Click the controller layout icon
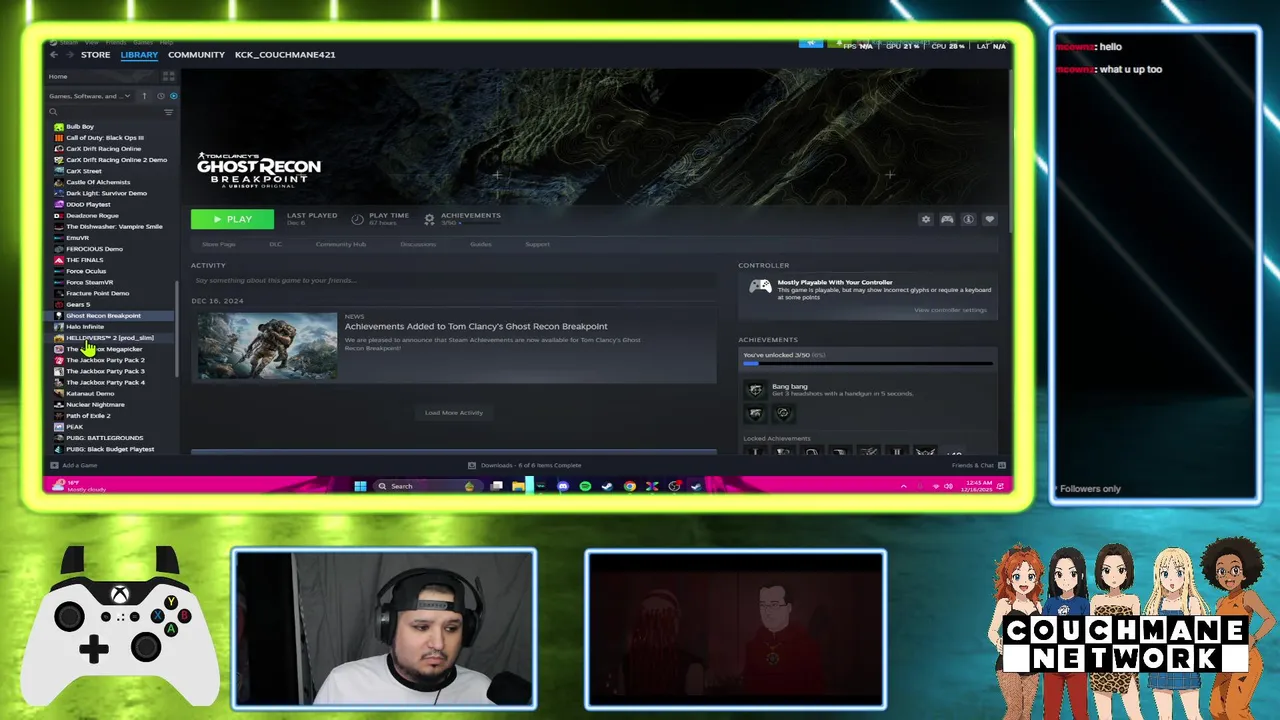The height and width of the screenshot is (720, 1280). pos(947,219)
